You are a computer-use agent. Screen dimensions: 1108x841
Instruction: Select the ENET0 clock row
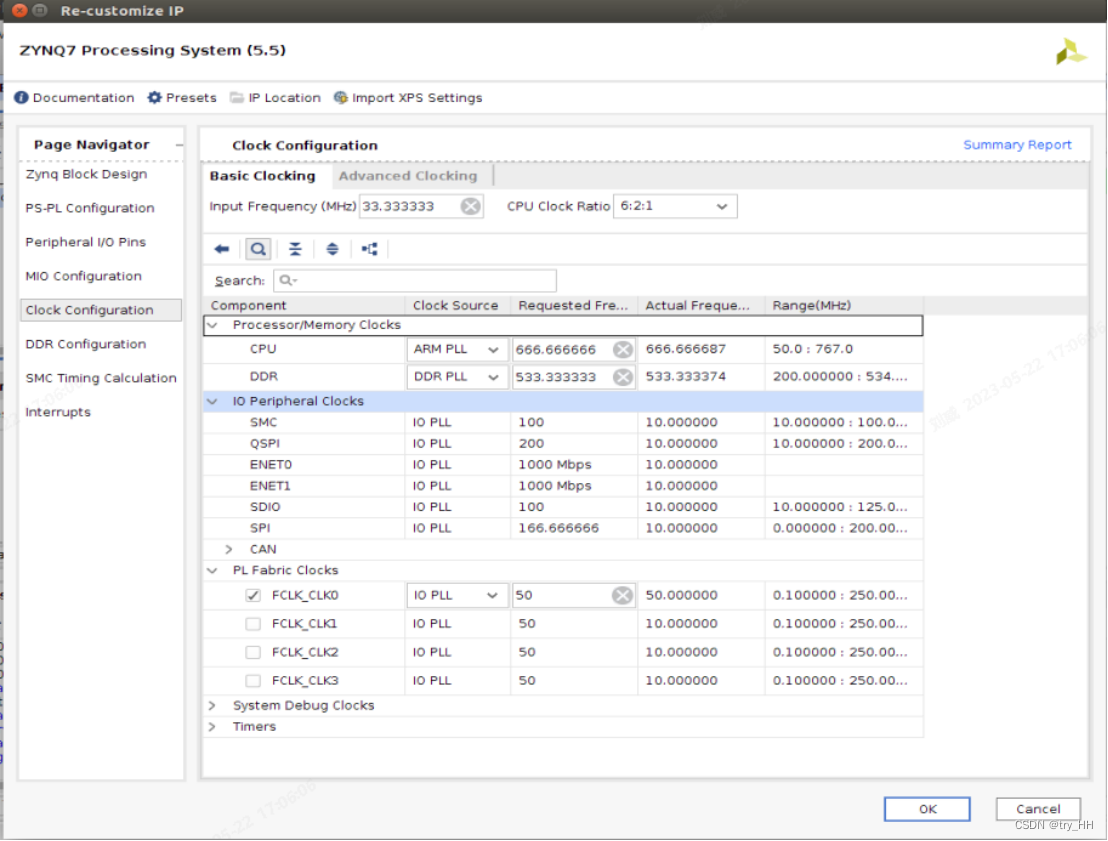pyautogui.click(x=563, y=465)
